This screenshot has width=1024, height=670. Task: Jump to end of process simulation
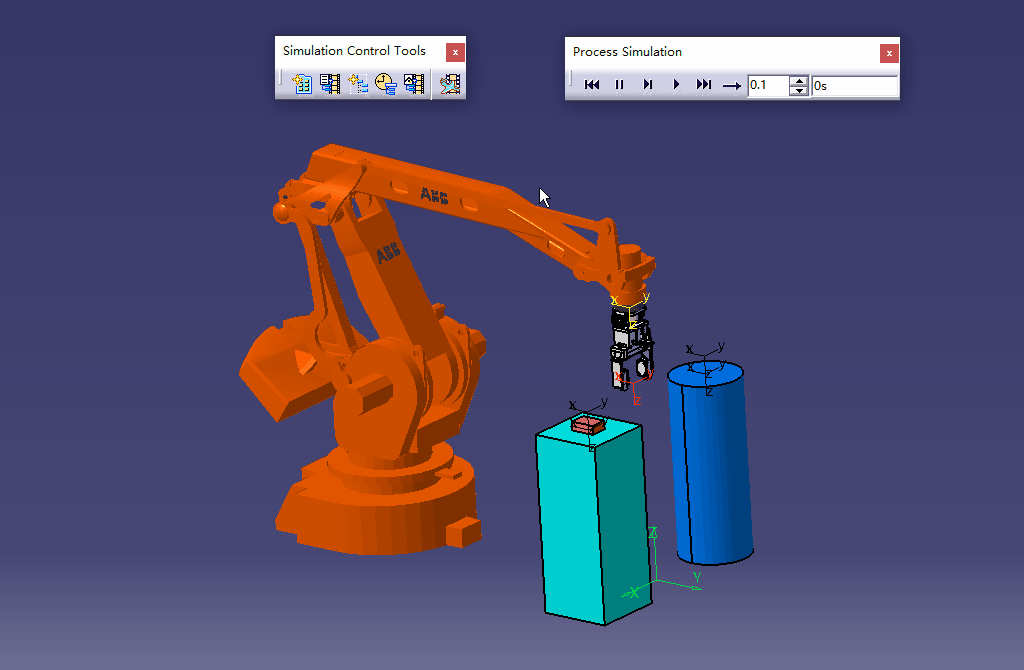tap(704, 85)
